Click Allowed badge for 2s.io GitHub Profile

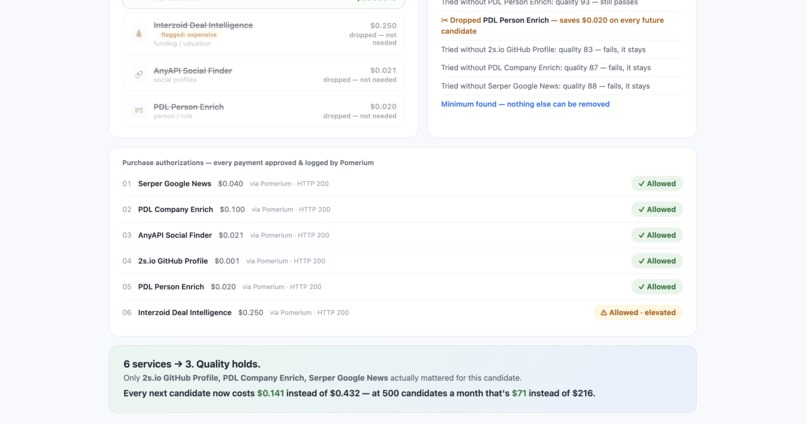(x=657, y=261)
